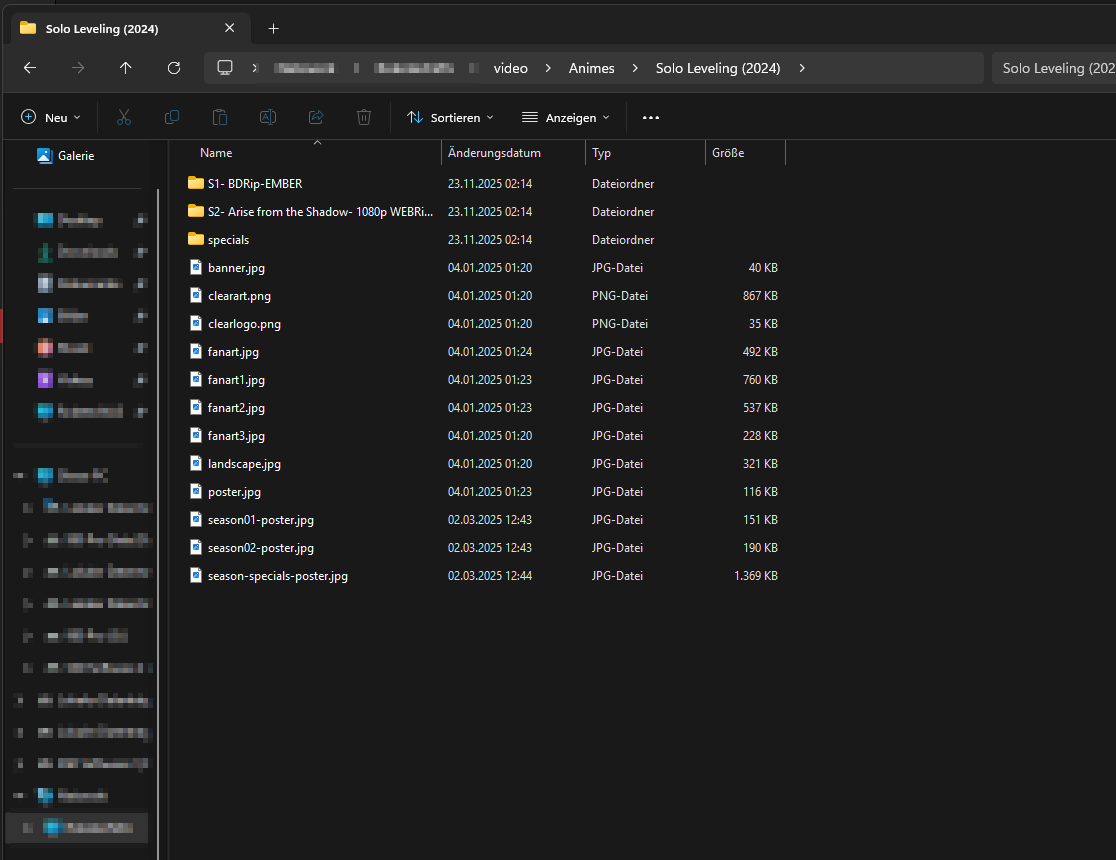Click the Cut scissors icon
Viewport: 1116px width, 860px height.
124,118
